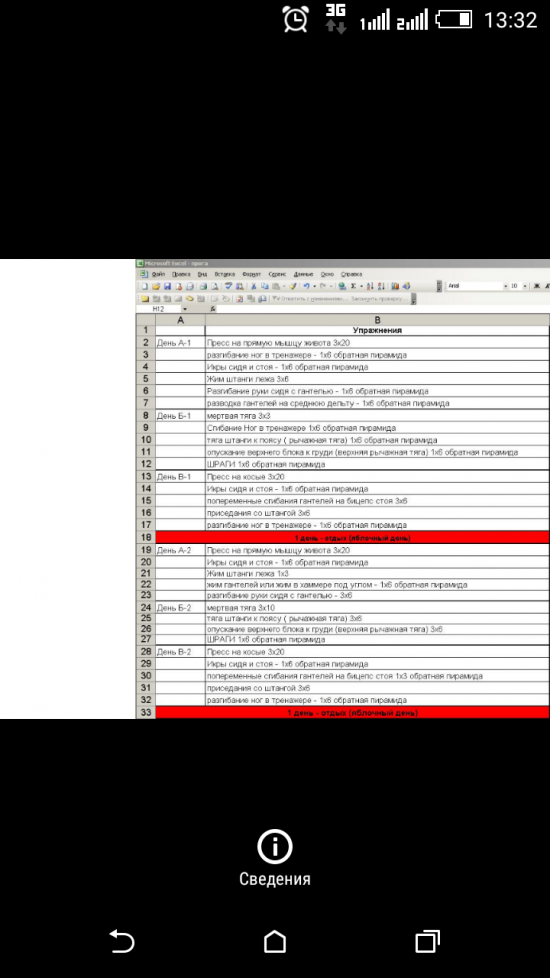Tap the Сведения info icon
This screenshot has height=978, width=550.
coord(274,846)
